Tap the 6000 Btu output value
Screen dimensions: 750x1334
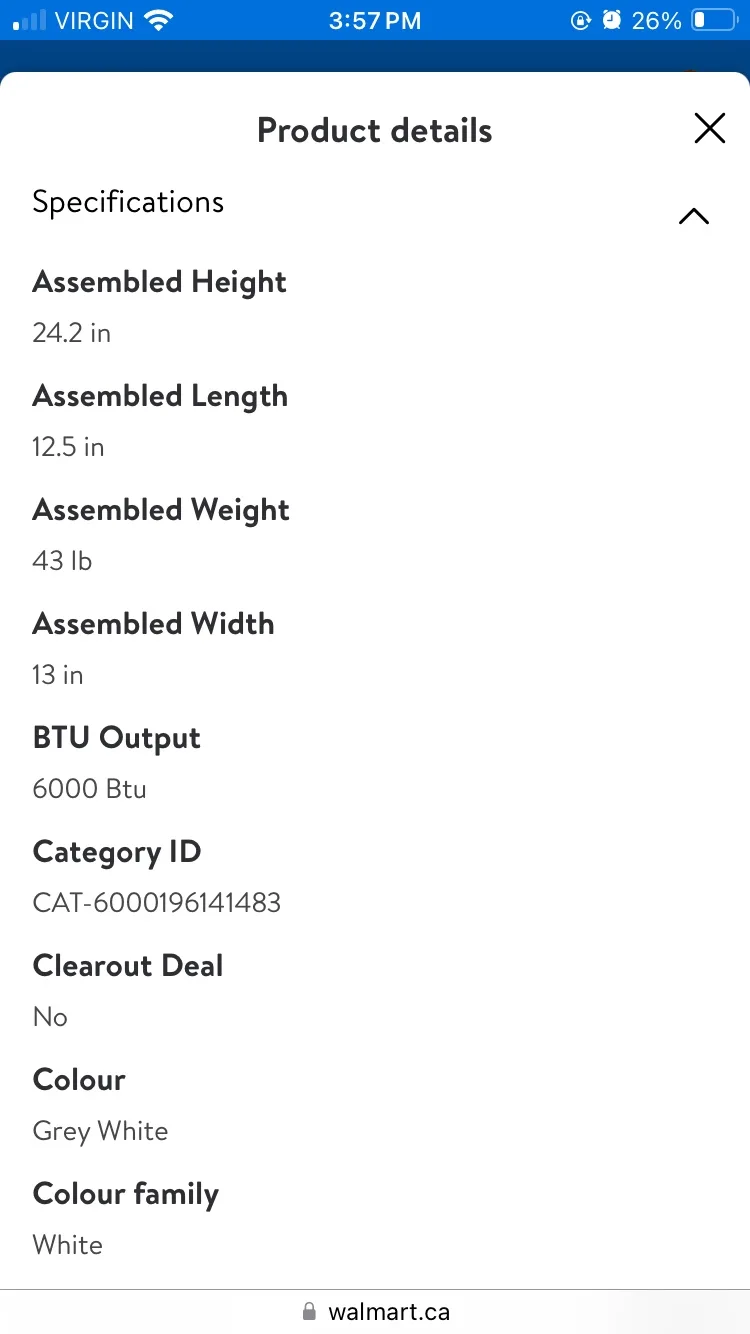point(89,789)
